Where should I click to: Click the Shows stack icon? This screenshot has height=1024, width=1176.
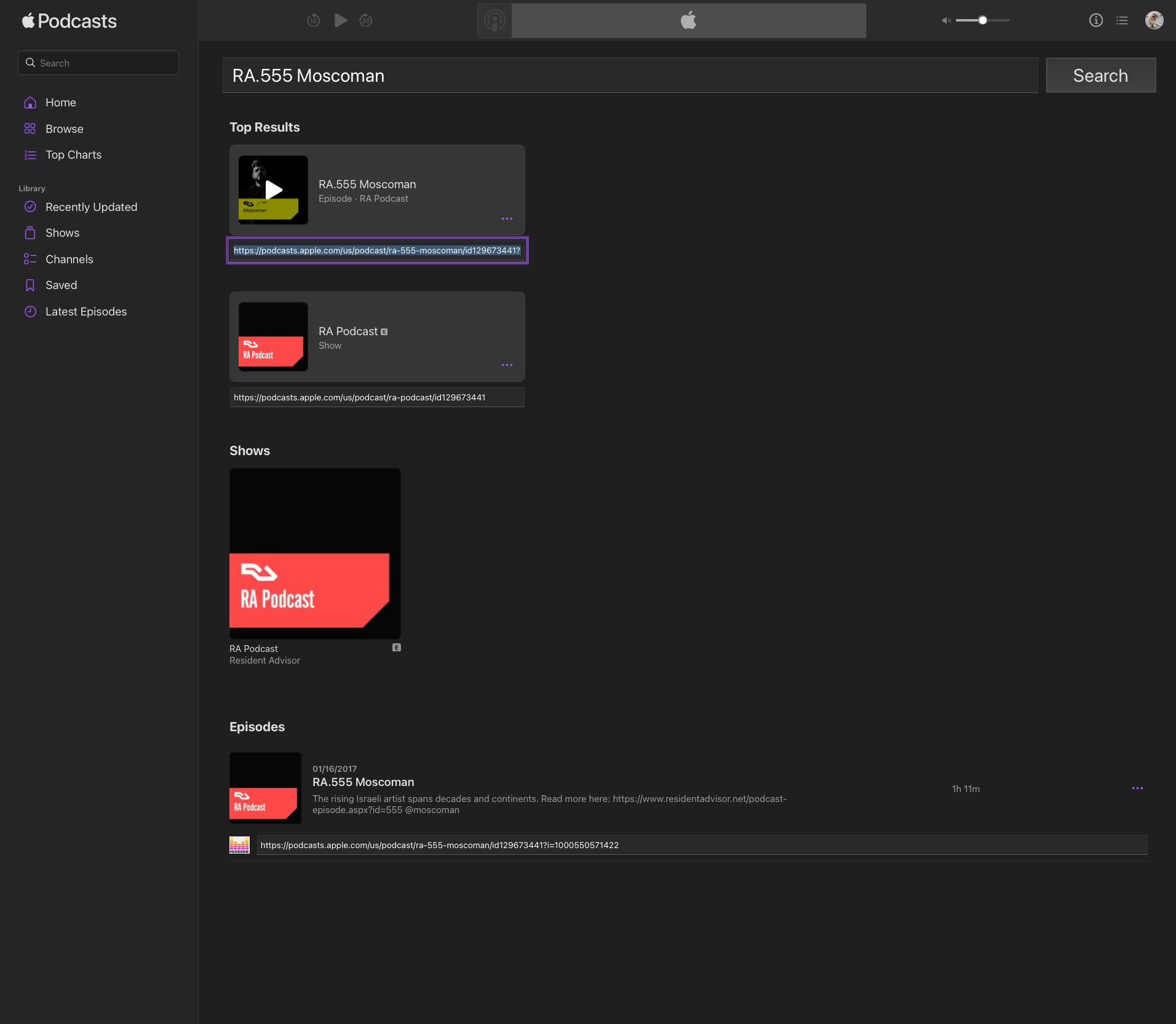point(30,233)
